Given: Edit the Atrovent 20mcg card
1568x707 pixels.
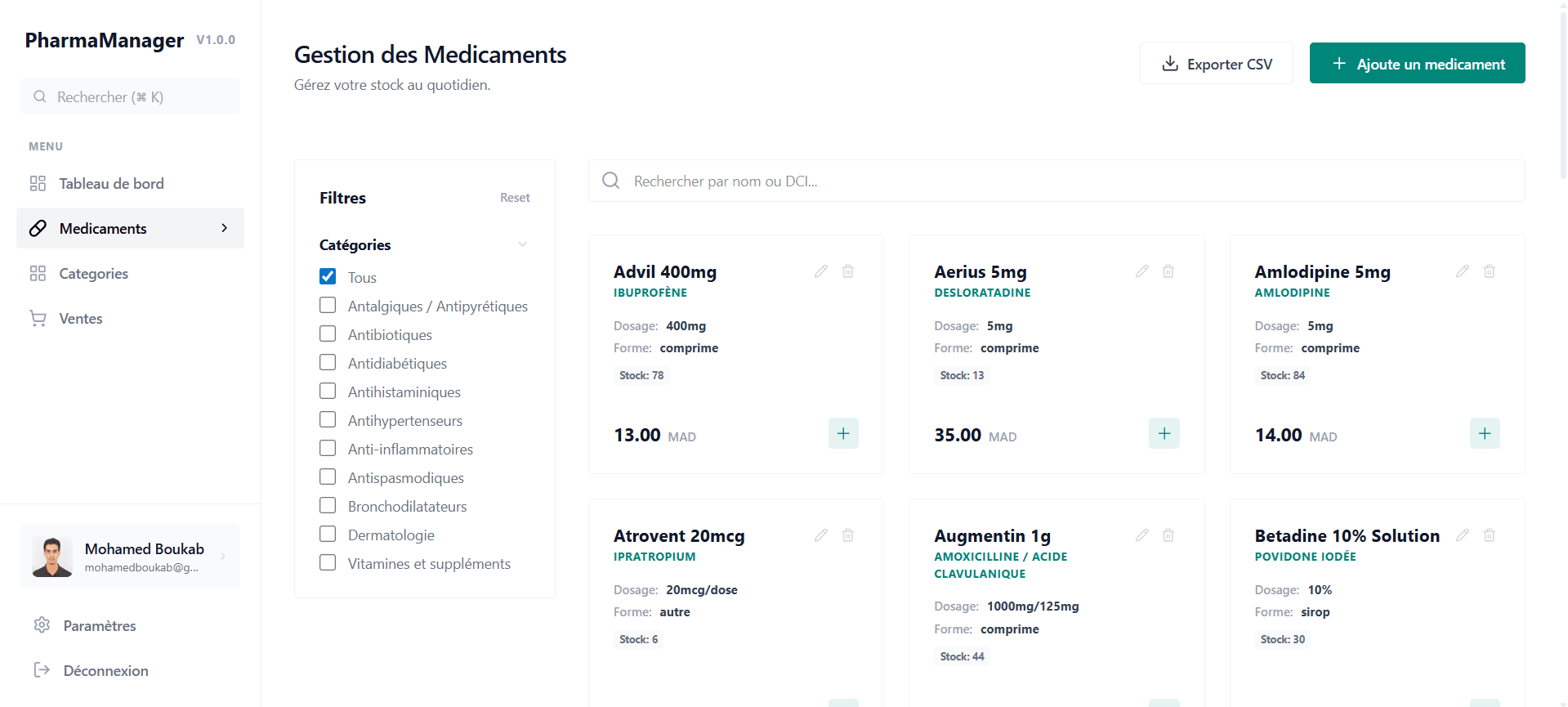Looking at the screenshot, I should tap(821, 535).
